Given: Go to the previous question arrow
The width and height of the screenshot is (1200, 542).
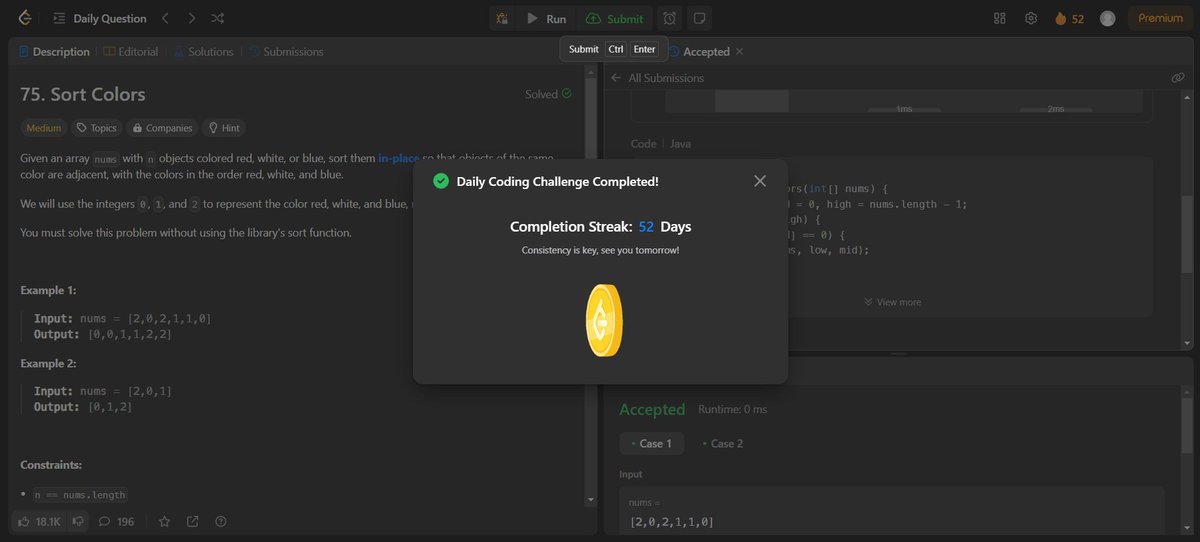Looking at the screenshot, I should (x=166, y=19).
